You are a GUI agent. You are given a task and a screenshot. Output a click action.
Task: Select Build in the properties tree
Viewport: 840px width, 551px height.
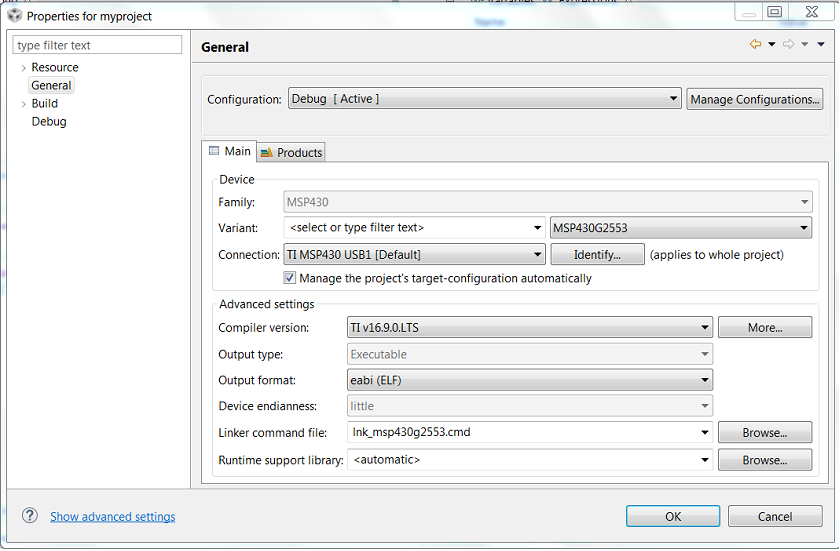(x=44, y=103)
